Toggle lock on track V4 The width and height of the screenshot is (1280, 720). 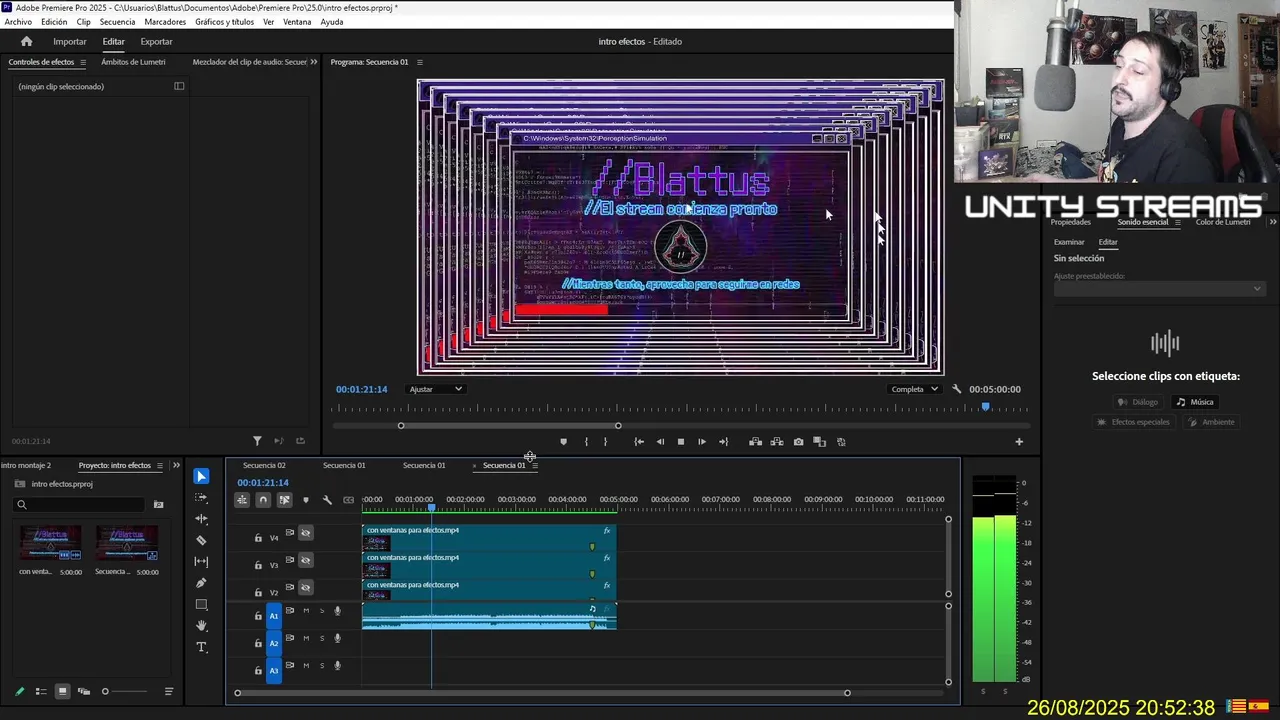[x=258, y=538]
